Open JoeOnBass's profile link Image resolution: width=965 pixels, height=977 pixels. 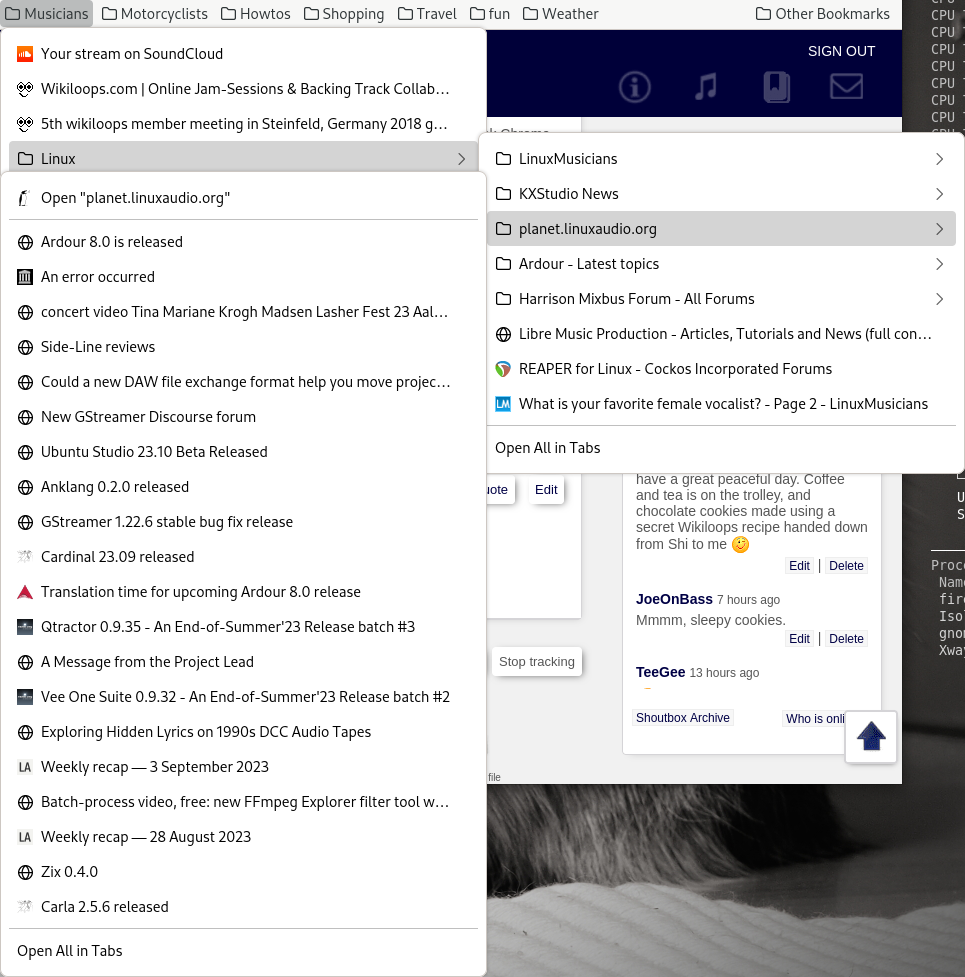[674, 599]
